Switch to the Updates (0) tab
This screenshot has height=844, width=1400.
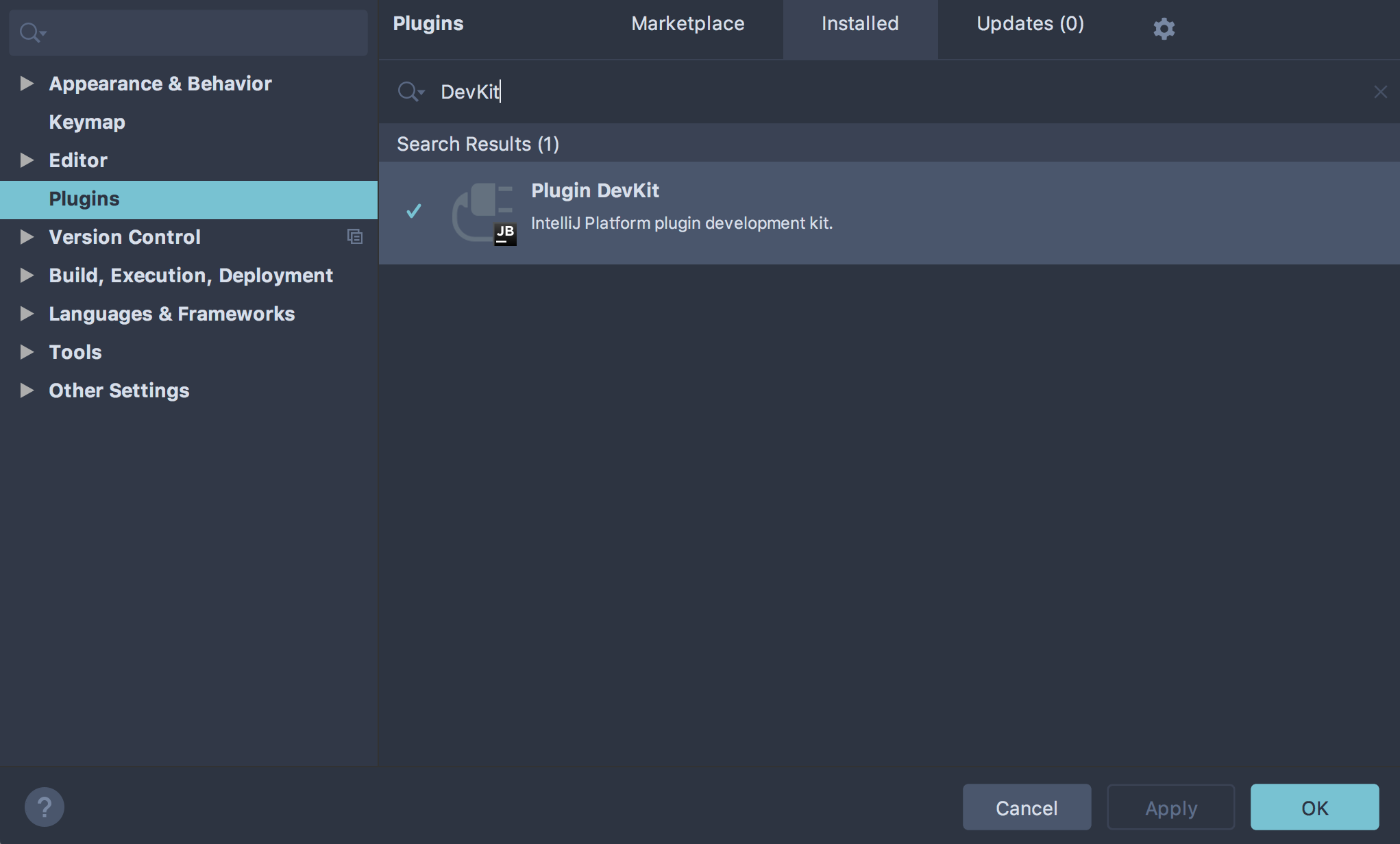click(x=1030, y=24)
